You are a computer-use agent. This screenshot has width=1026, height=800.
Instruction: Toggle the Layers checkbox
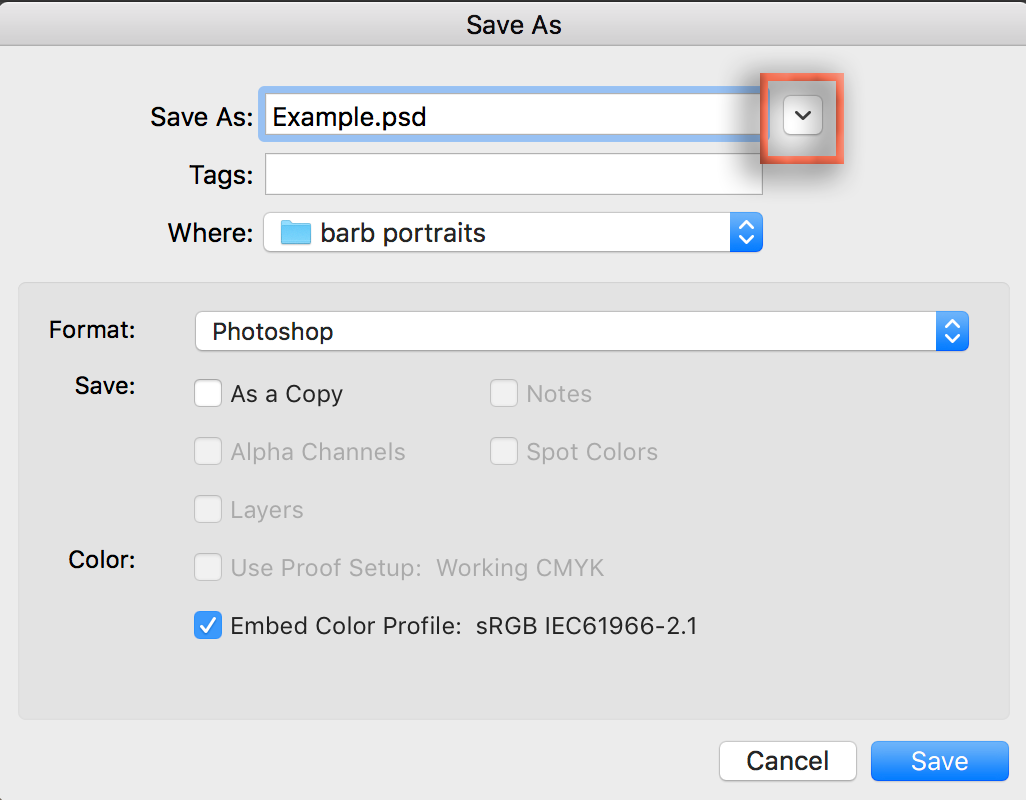point(208,510)
